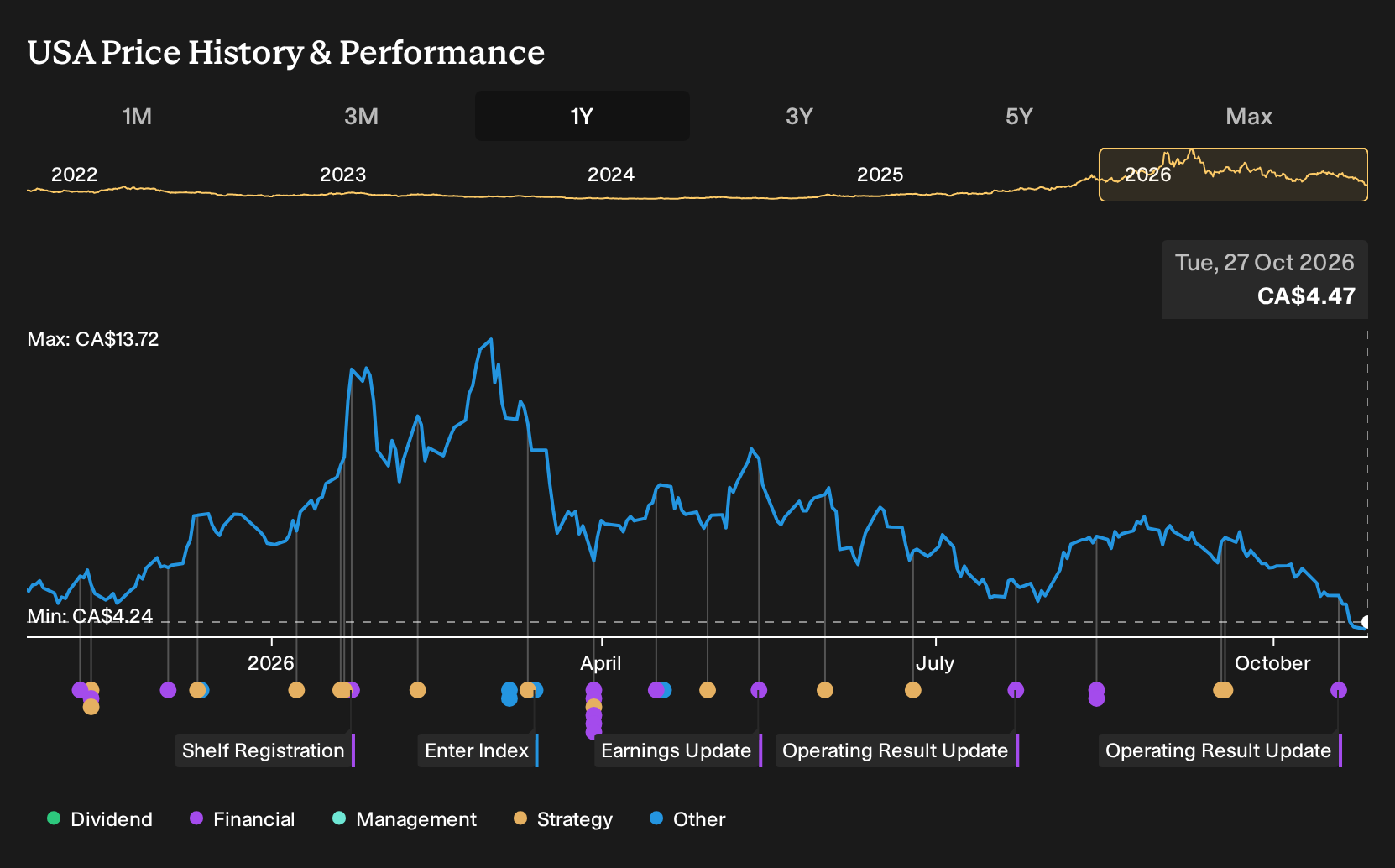Switch to the 3Y range tab

pos(799,116)
